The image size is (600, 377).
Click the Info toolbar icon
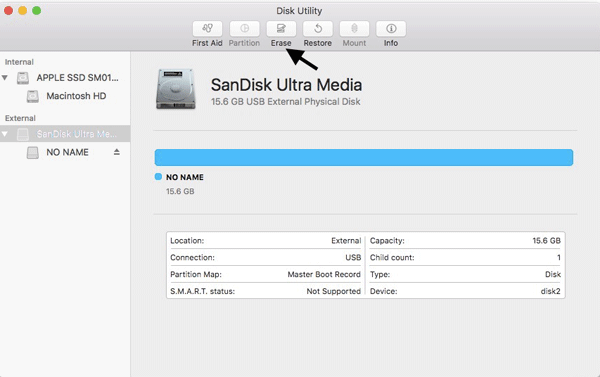(391, 28)
